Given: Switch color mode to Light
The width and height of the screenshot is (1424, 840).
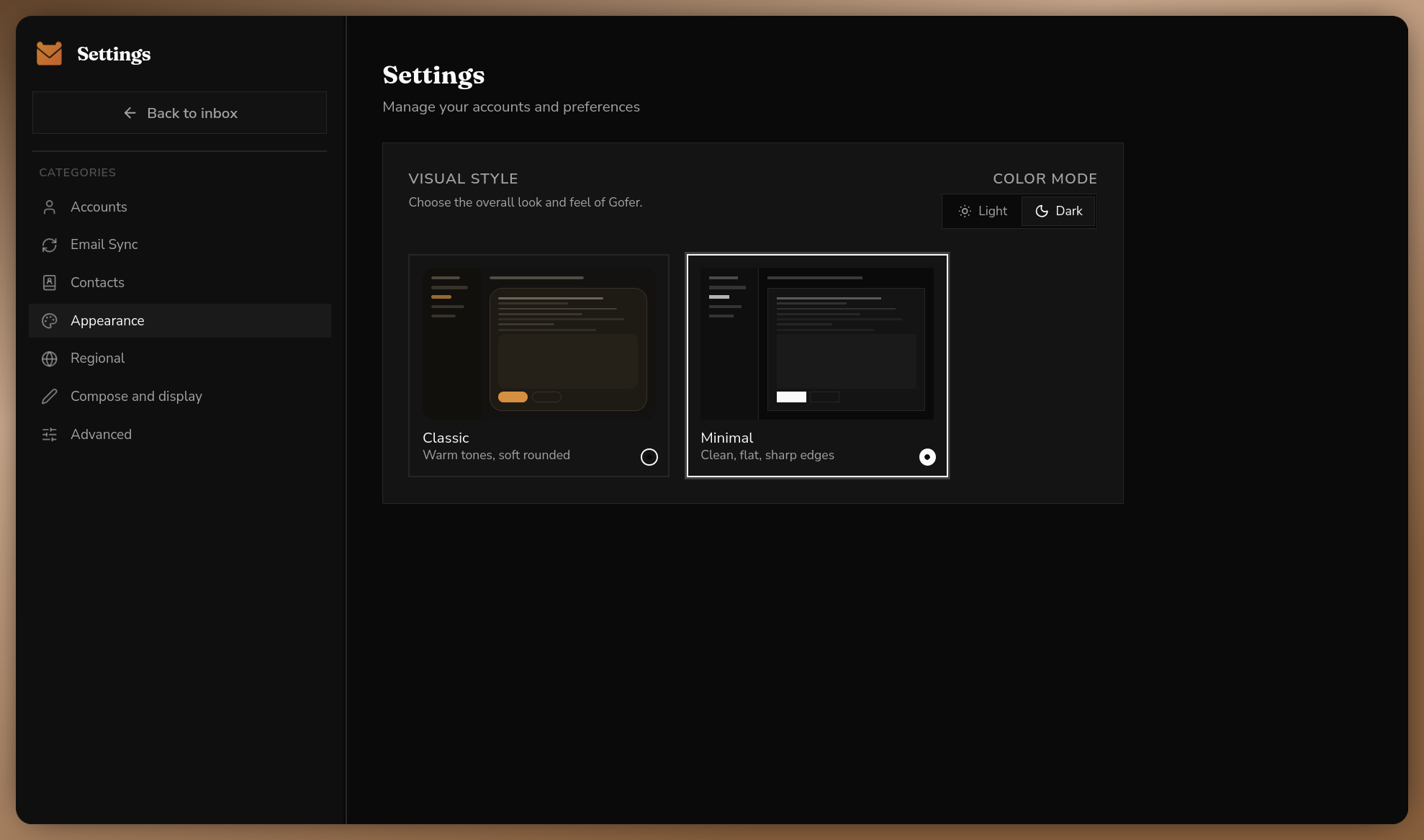Looking at the screenshot, I should 982,211.
